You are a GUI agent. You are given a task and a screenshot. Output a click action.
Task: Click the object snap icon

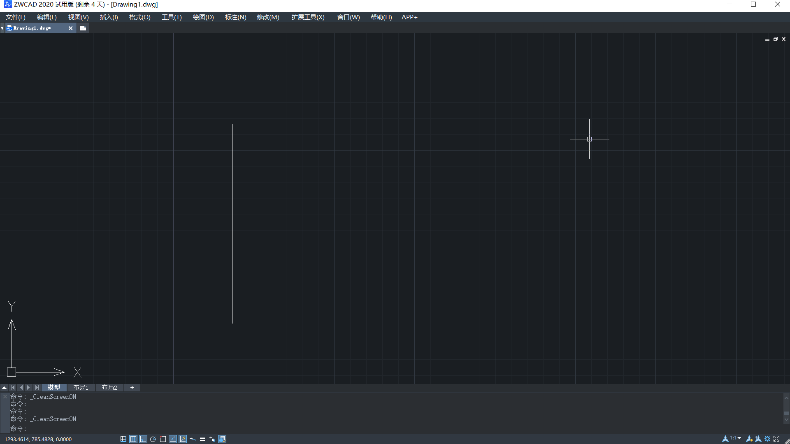[x=173, y=438]
